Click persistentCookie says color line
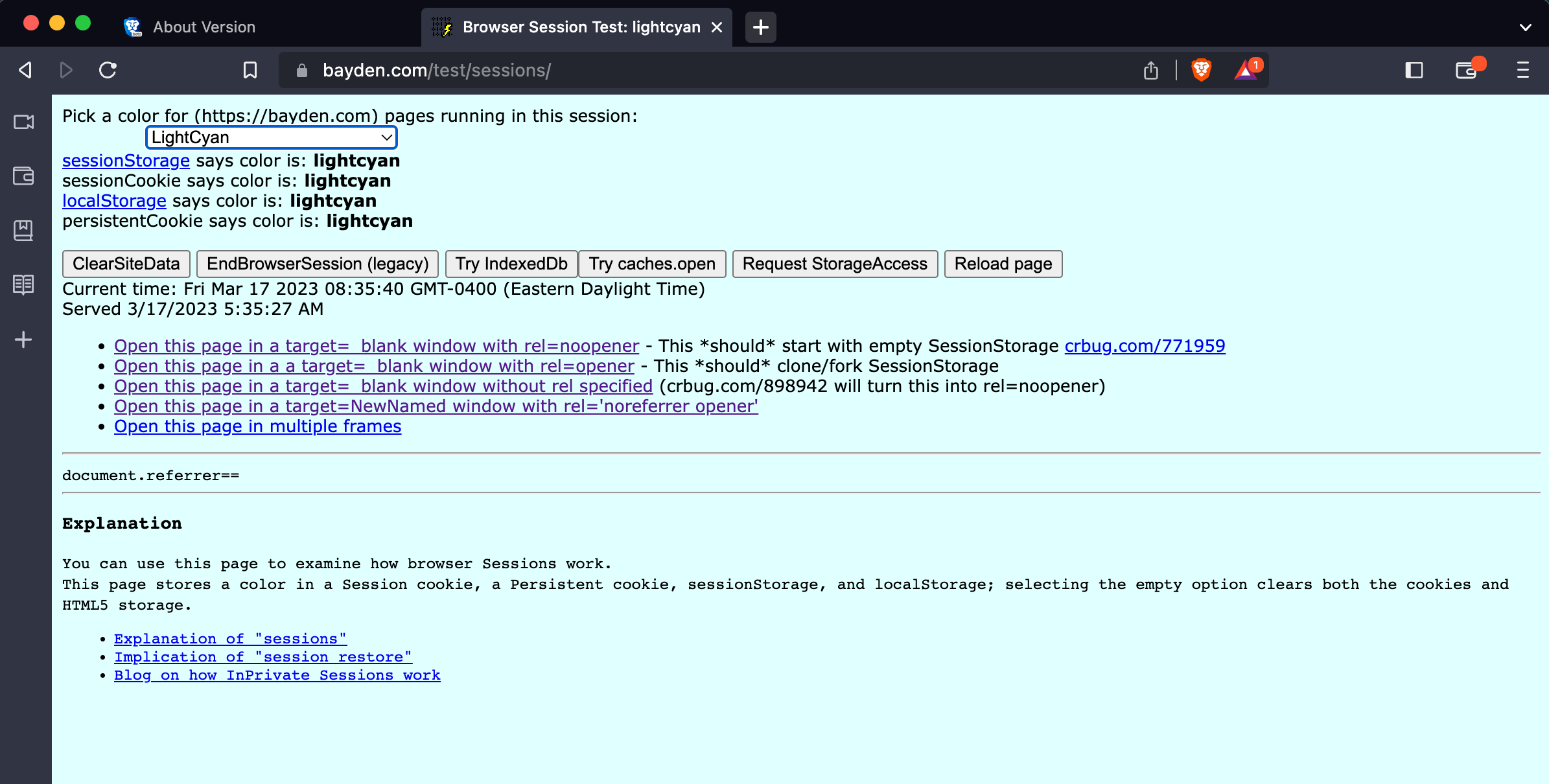Viewport: 1549px width, 784px height. point(237,221)
